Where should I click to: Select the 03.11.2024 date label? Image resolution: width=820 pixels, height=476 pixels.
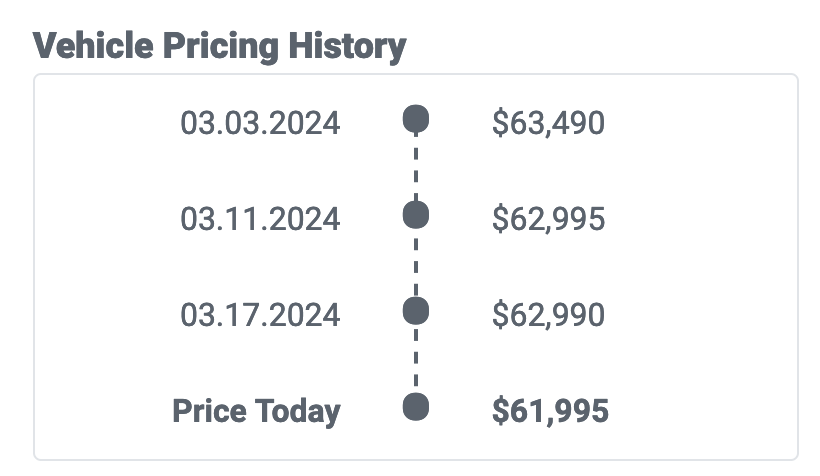click(x=260, y=219)
